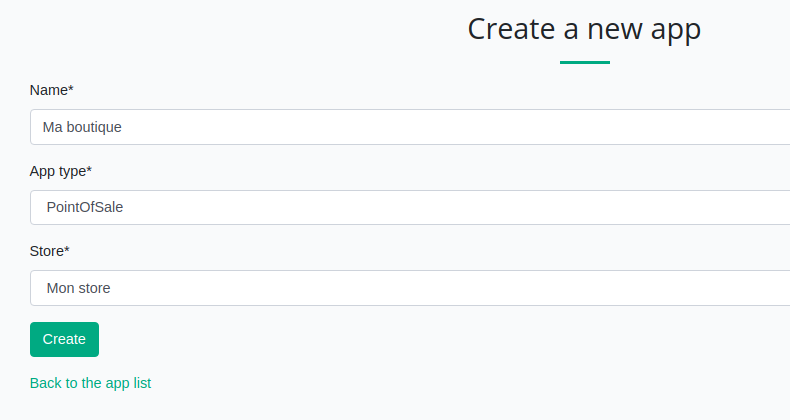Screen dimensions: 790x420
Task: Click the App type* label
Action: (61, 171)
